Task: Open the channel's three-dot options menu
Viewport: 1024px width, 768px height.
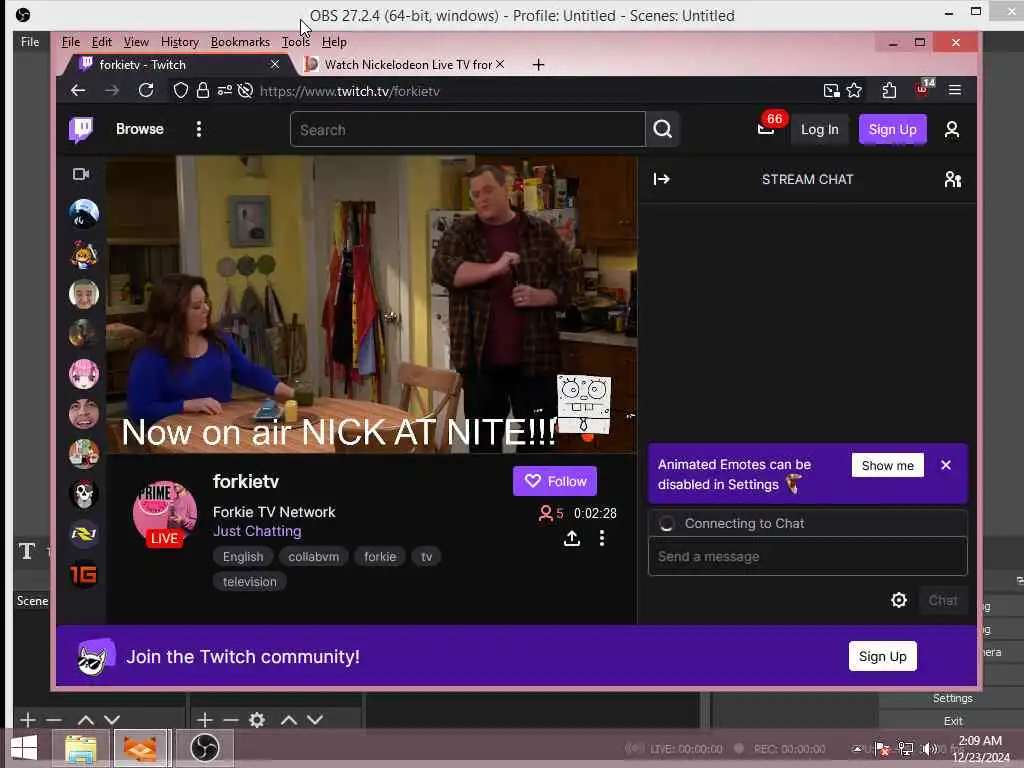Action: point(602,538)
